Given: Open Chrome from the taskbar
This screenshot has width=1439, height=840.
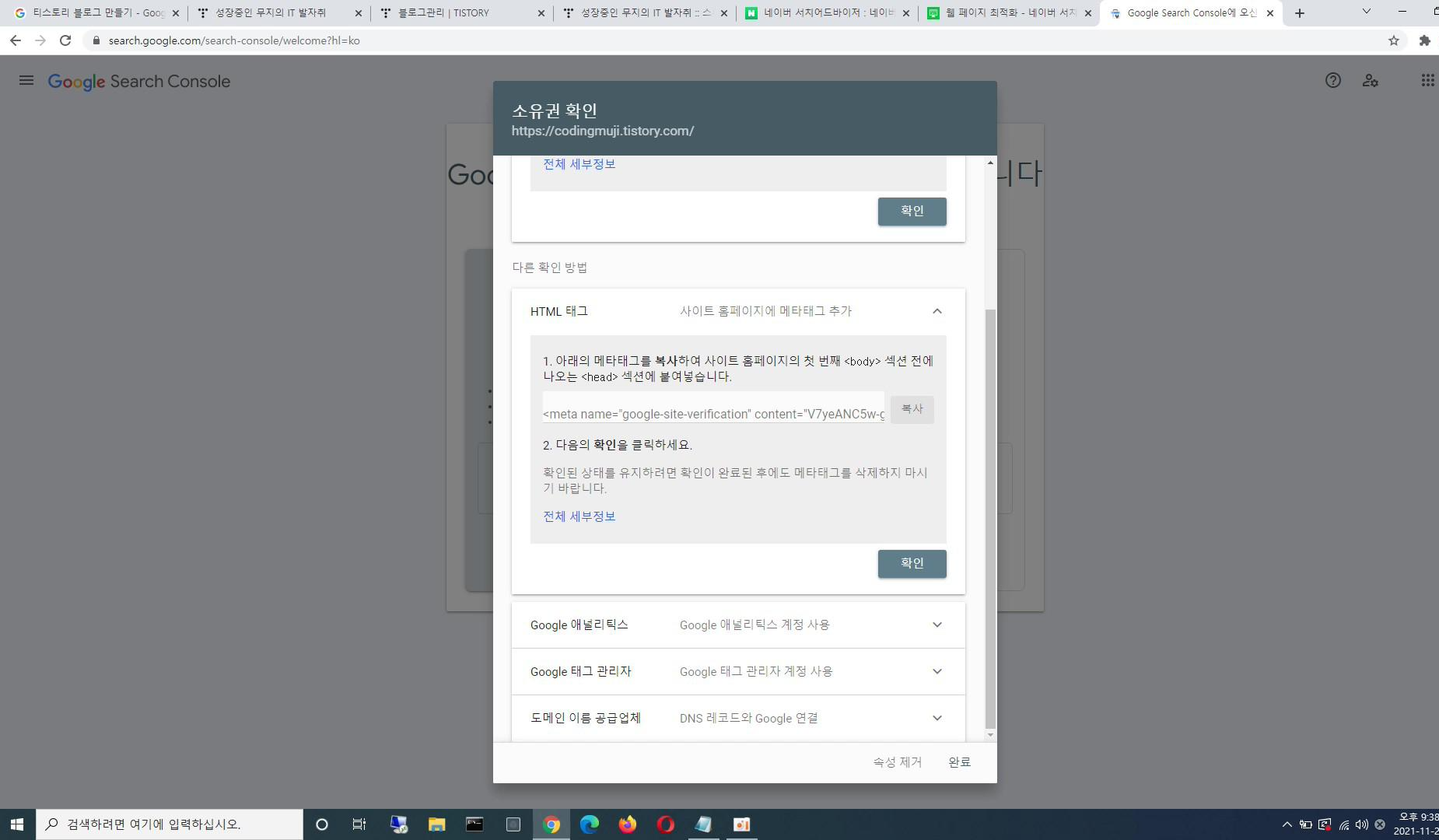Looking at the screenshot, I should coord(551,824).
